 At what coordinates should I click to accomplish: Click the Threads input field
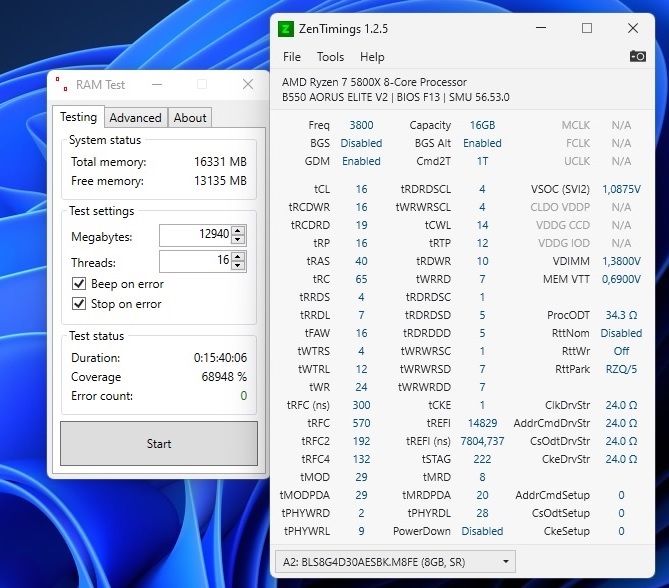195,261
